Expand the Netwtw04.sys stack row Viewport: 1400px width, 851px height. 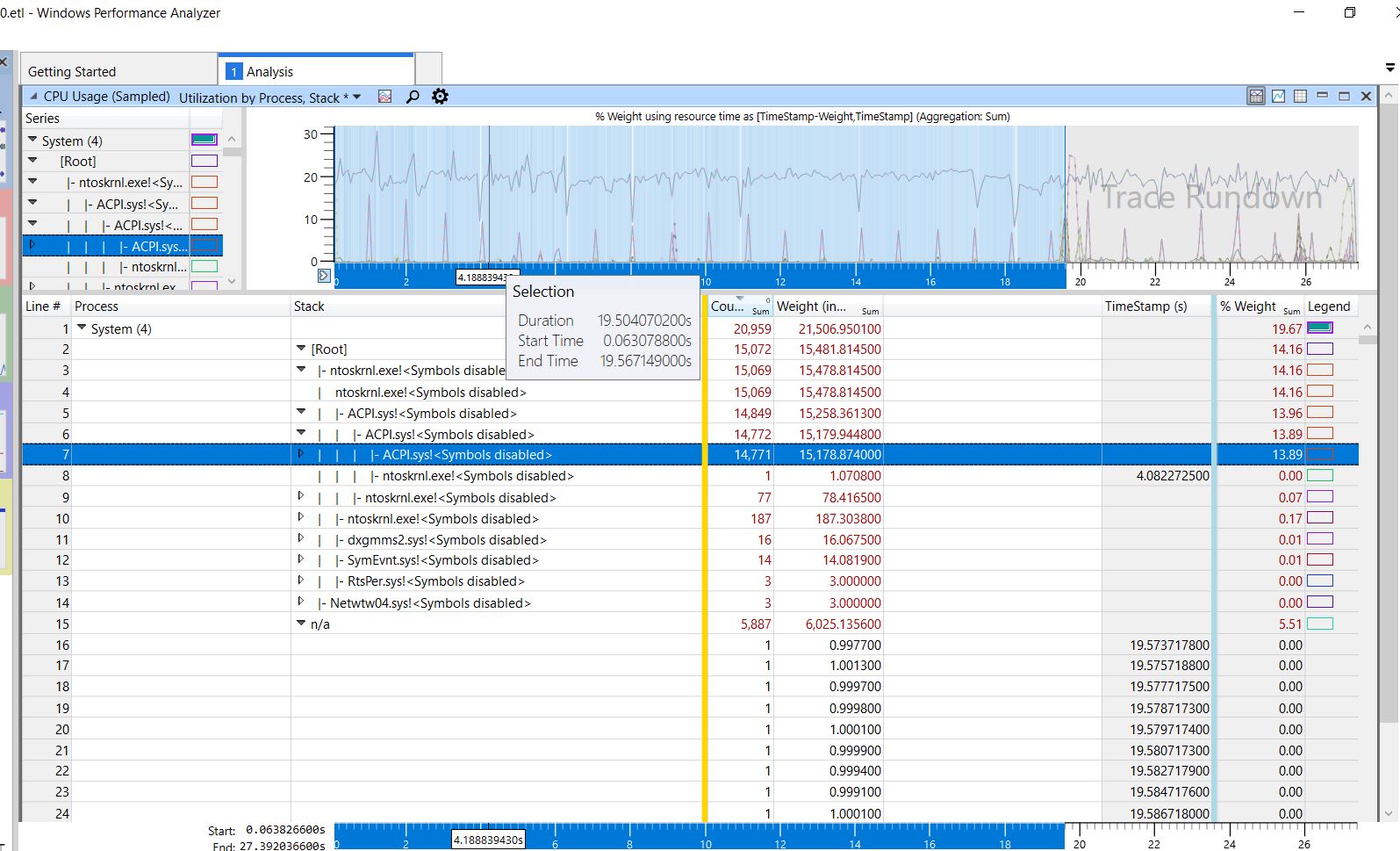coord(301,602)
